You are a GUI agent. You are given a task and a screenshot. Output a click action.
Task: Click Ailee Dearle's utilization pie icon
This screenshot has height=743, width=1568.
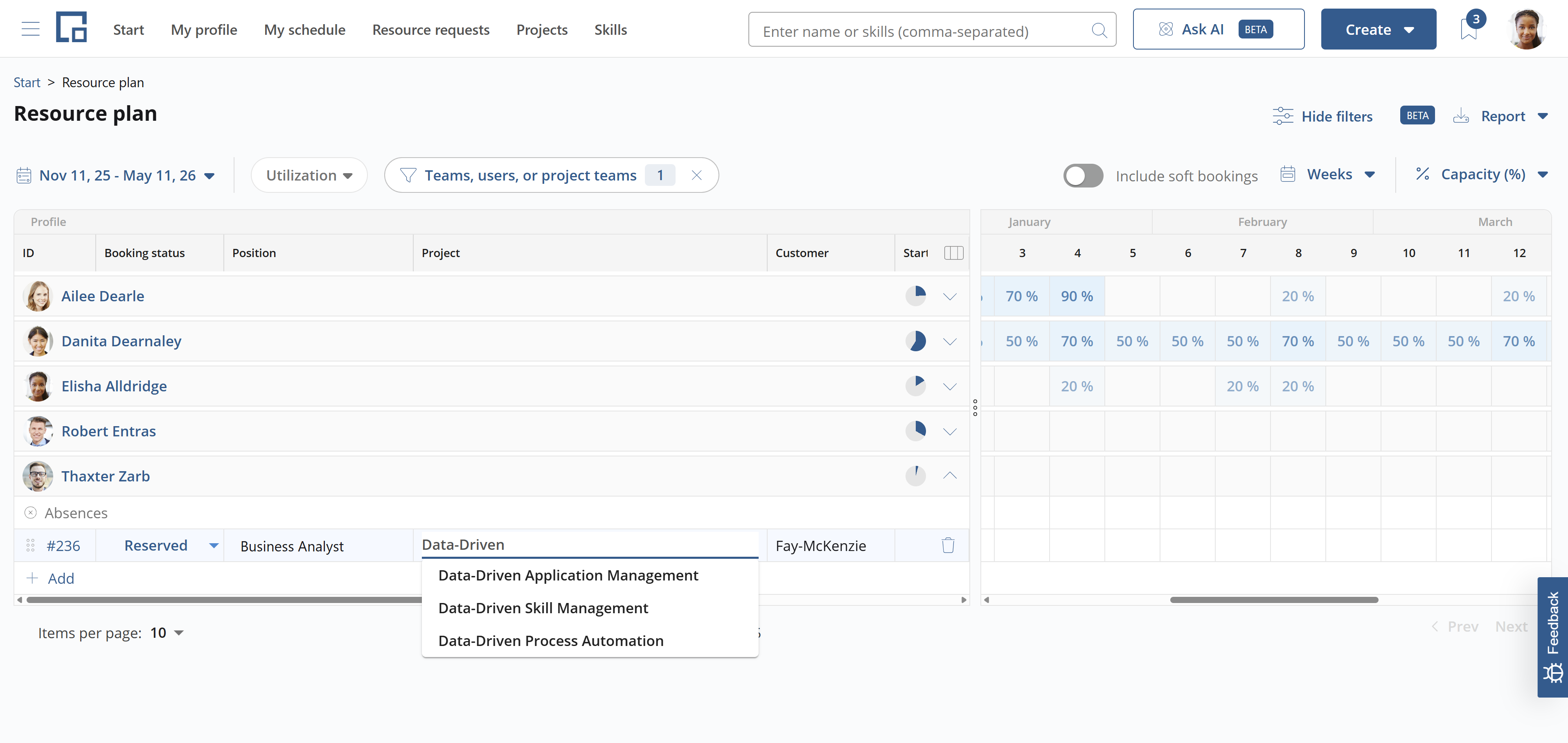pyautogui.click(x=915, y=296)
